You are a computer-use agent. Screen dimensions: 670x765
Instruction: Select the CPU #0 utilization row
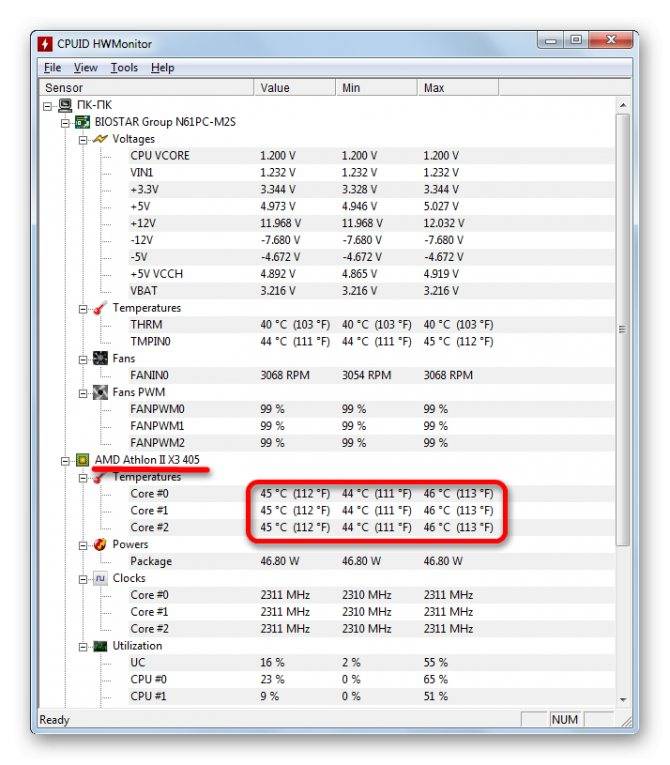[x=327, y=680]
